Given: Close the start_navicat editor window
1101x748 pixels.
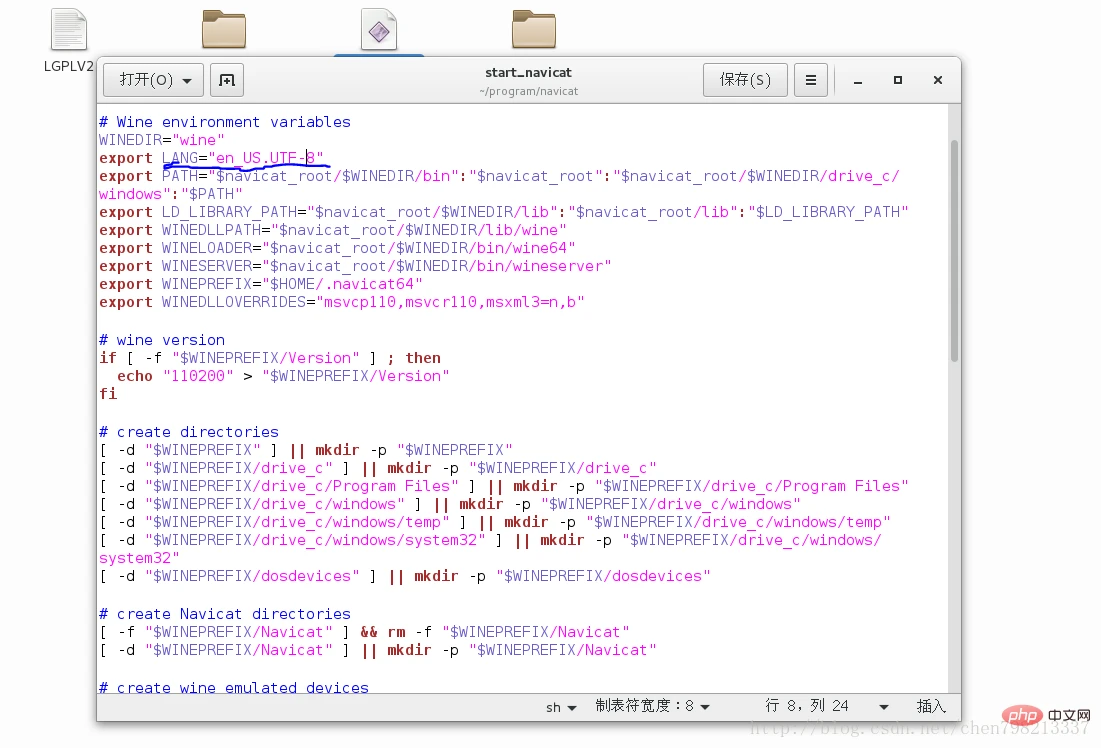Looking at the screenshot, I should pyautogui.click(x=937, y=81).
